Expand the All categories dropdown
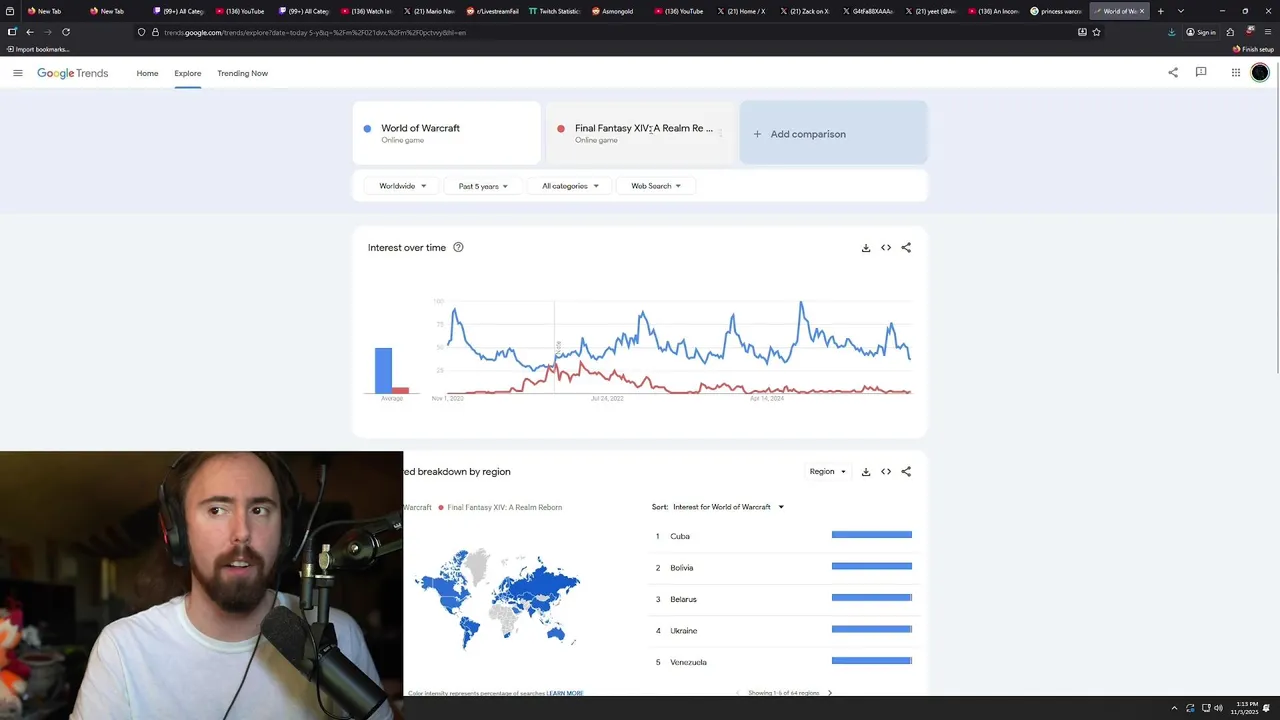The width and height of the screenshot is (1280, 720). 570,186
